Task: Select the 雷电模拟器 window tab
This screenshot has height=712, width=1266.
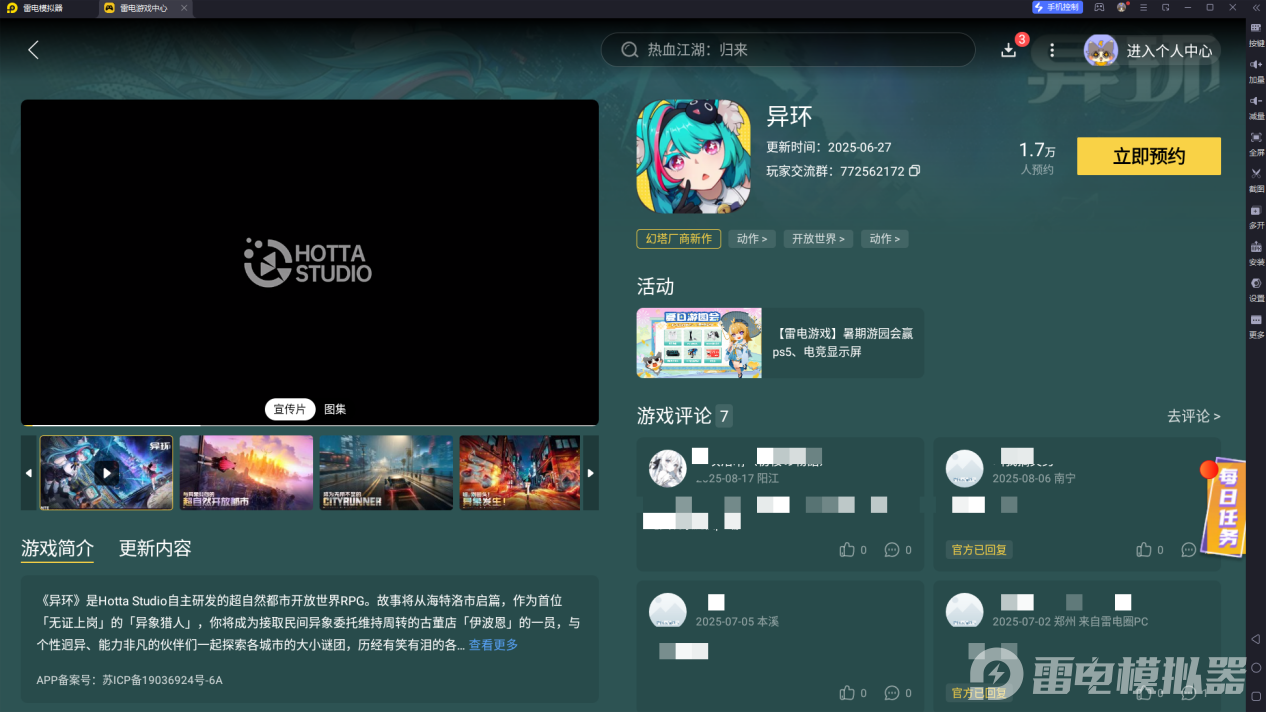Action: (42, 8)
